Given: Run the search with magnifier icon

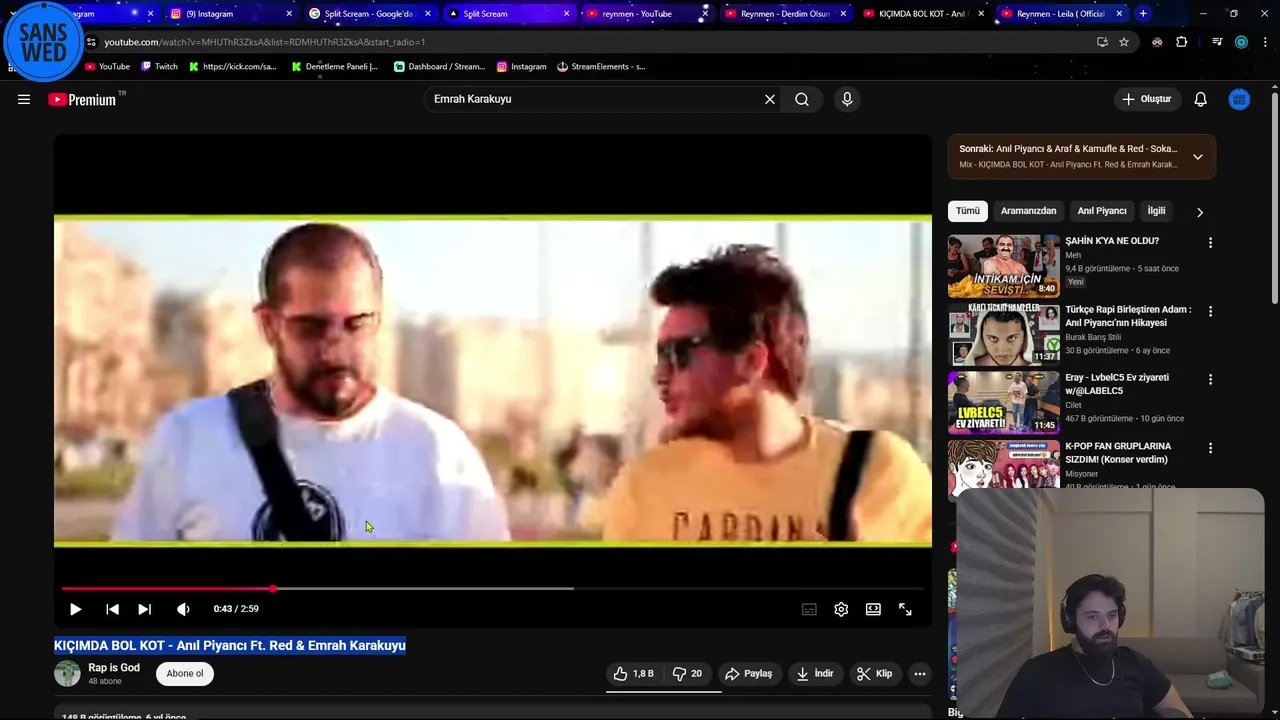Looking at the screenshot, I should 802,99.
